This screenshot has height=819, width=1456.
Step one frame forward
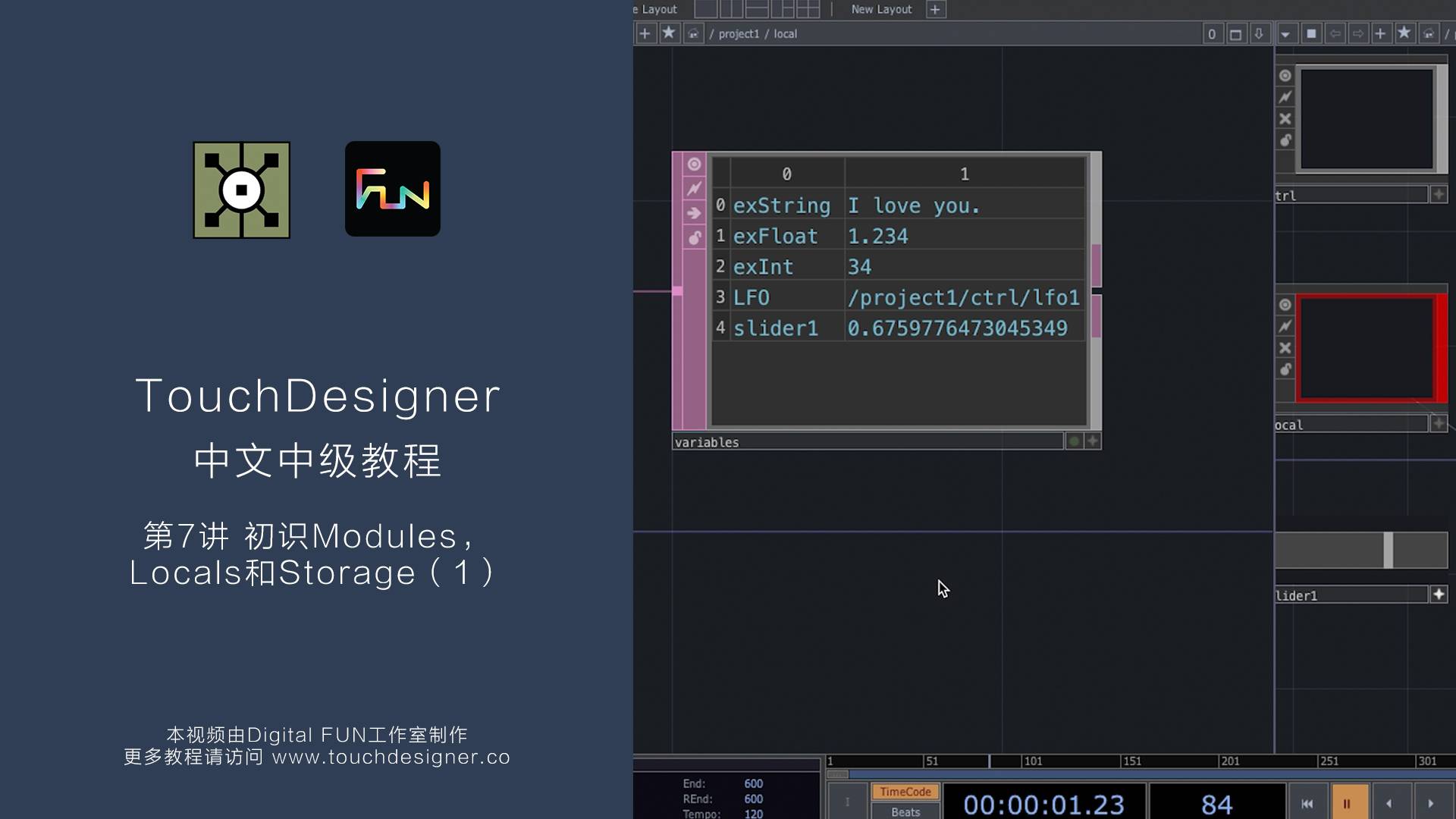pyautogui.click(x=1430, y=803)
